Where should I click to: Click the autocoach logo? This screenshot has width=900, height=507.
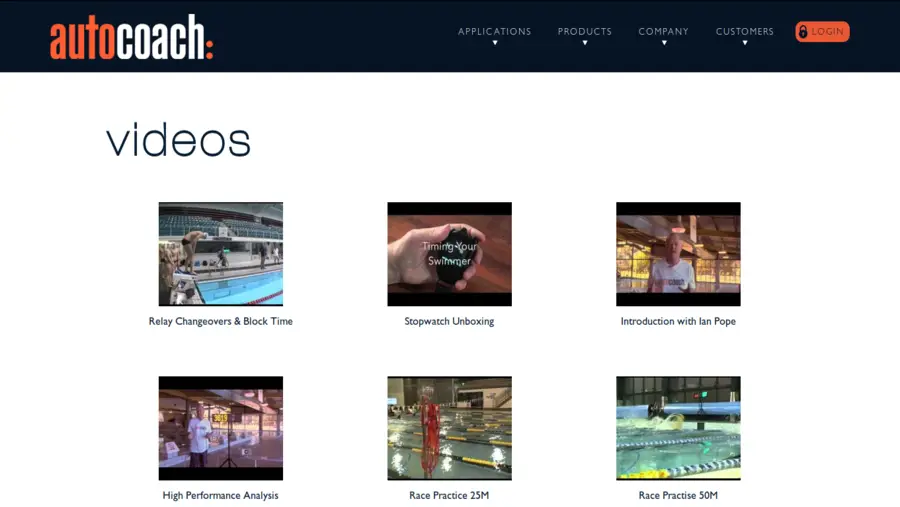pos(131,37)
